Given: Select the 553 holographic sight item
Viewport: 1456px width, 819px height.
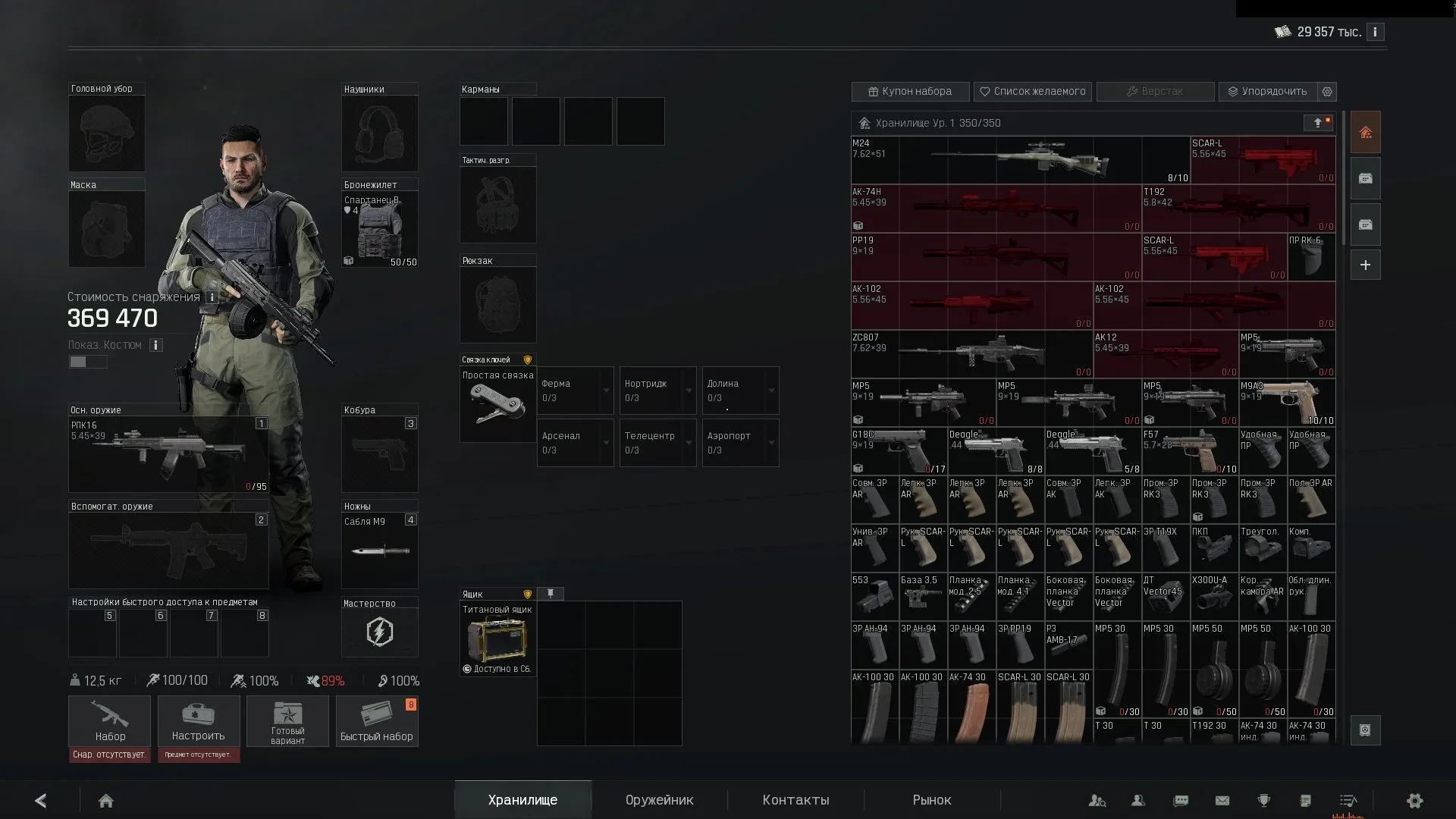Looking at the screenshot, I should click(x=874, y=597).
